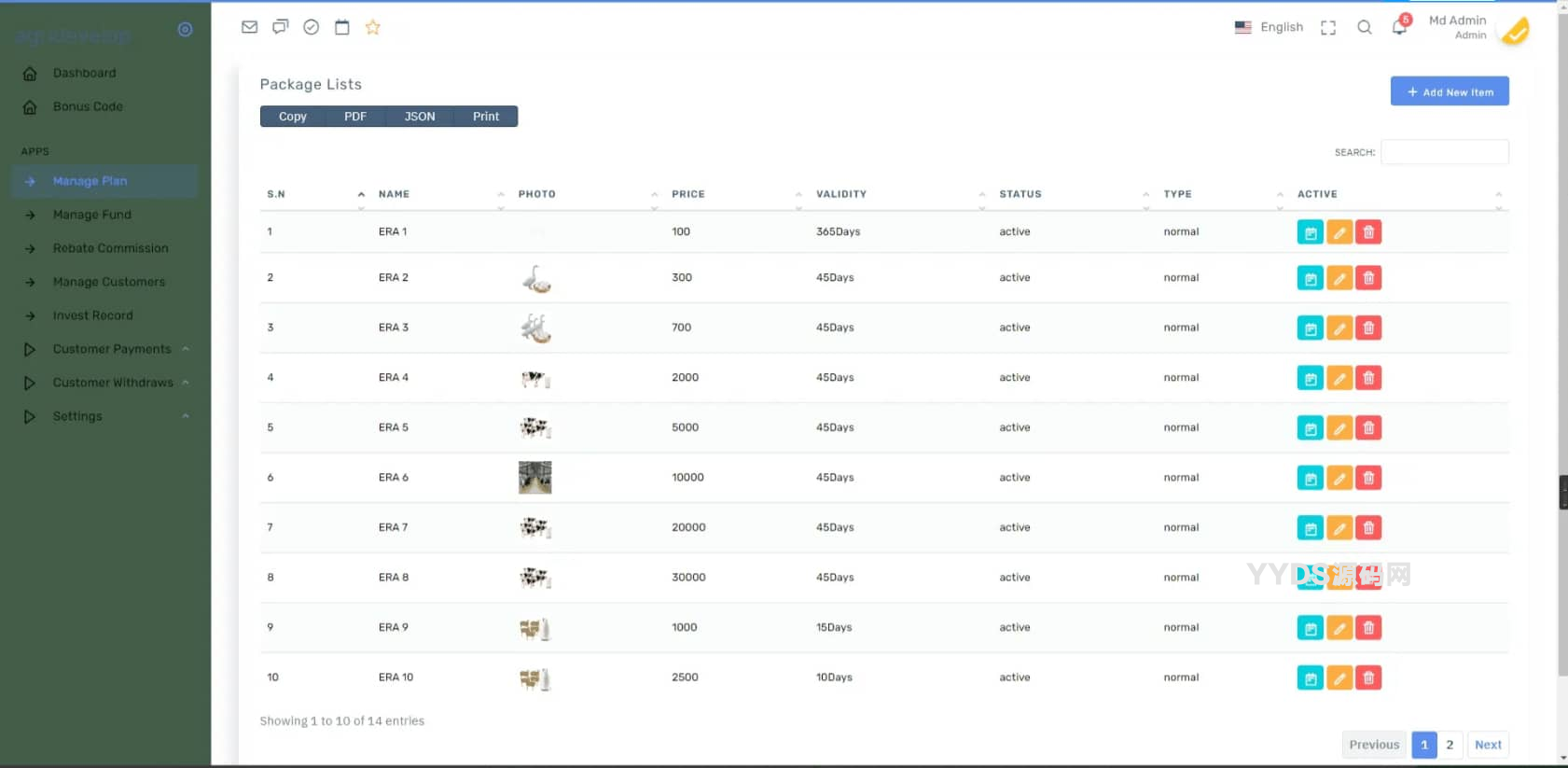Export table using PDF button

pyautogui.click(x=355, y=117)
